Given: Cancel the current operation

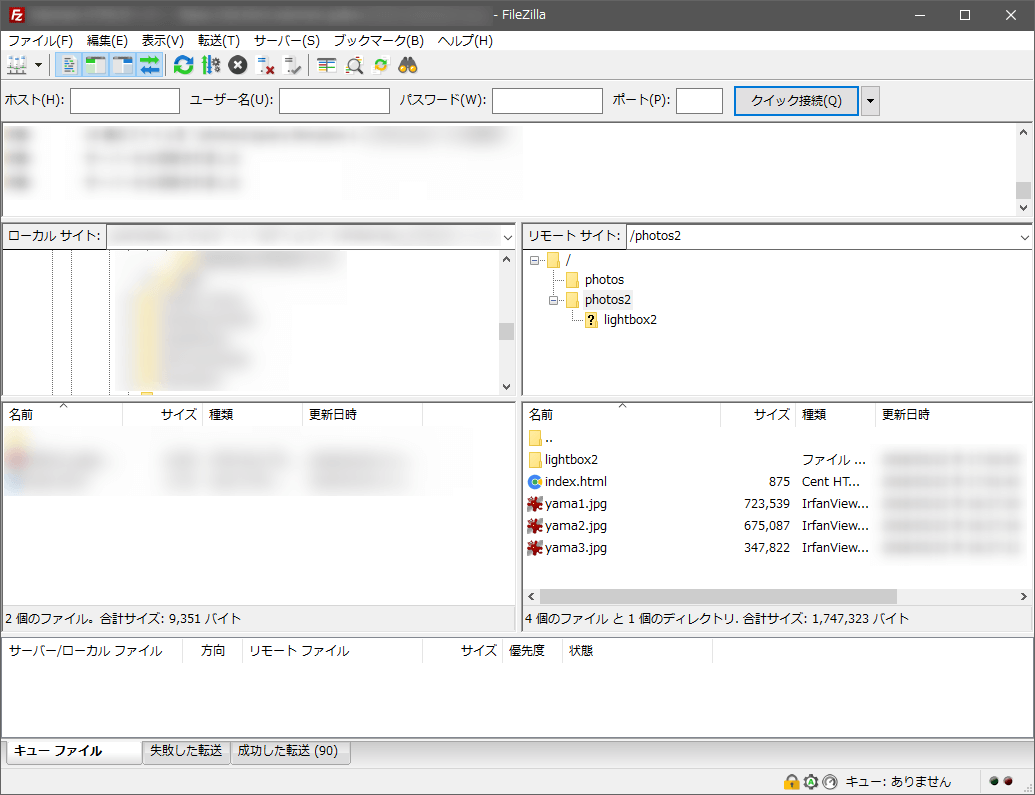Looking at the screenshot, I should tap(237, 66).
